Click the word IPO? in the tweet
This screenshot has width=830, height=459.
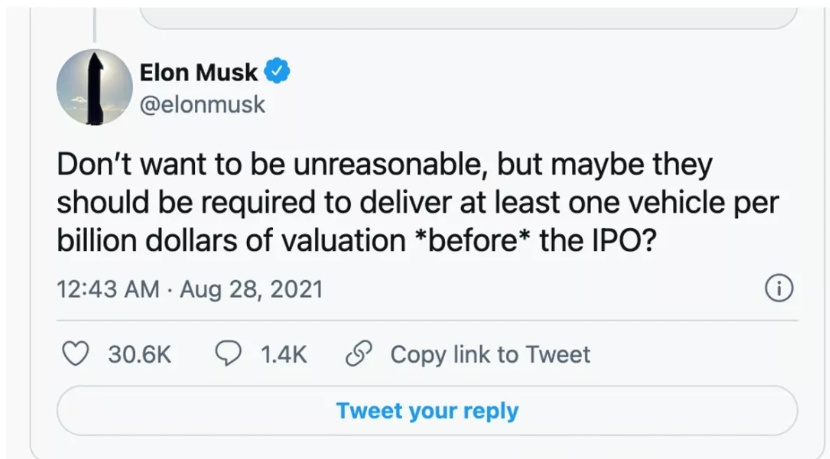[626, 240]
